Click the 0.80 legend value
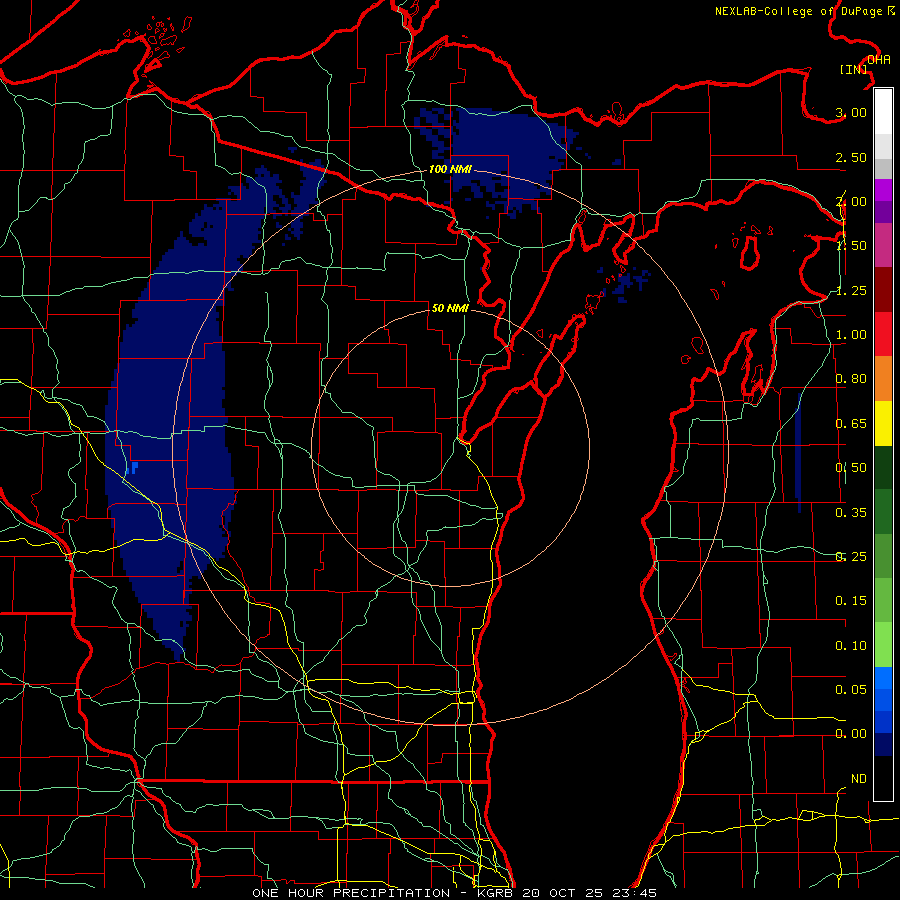 (851, 379)
